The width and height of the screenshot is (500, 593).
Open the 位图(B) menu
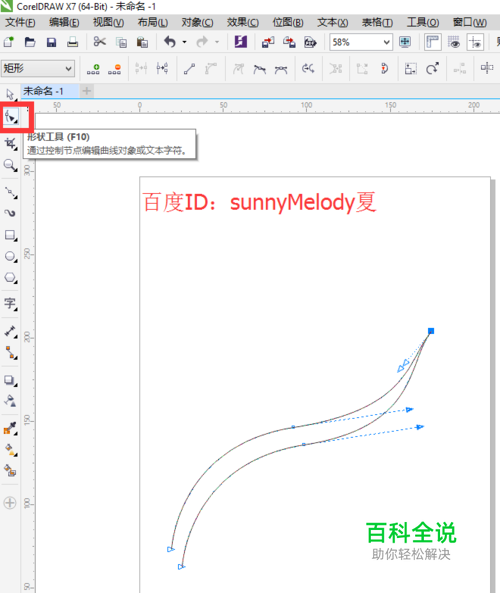288,23
